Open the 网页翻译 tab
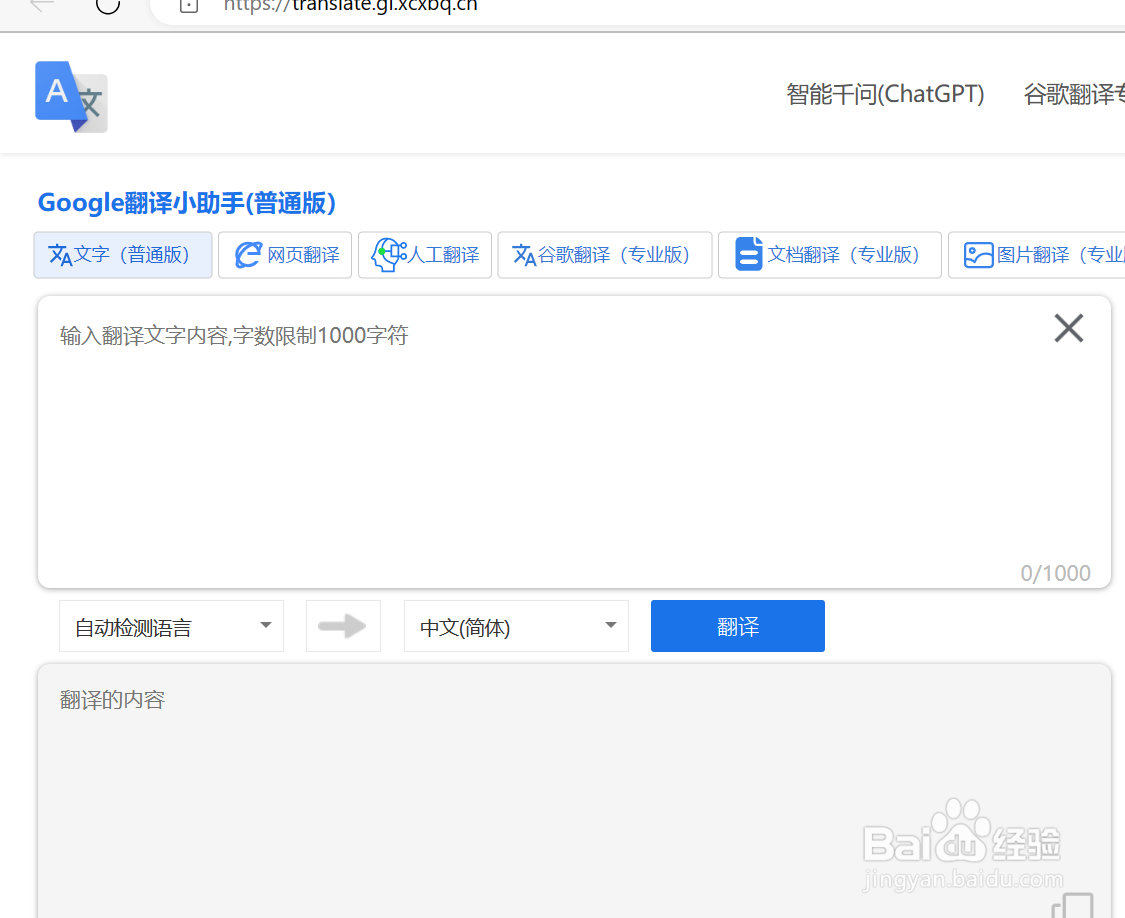This screenshot has height=918, width=1125. point(285,255)
